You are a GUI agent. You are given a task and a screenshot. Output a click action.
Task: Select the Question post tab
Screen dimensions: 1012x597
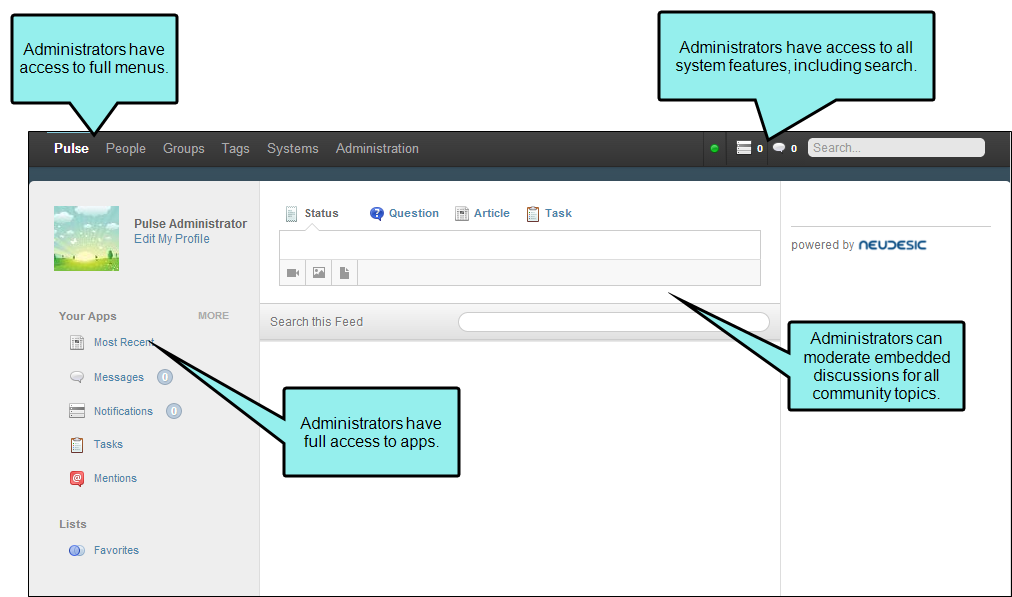tap(404, 213)
